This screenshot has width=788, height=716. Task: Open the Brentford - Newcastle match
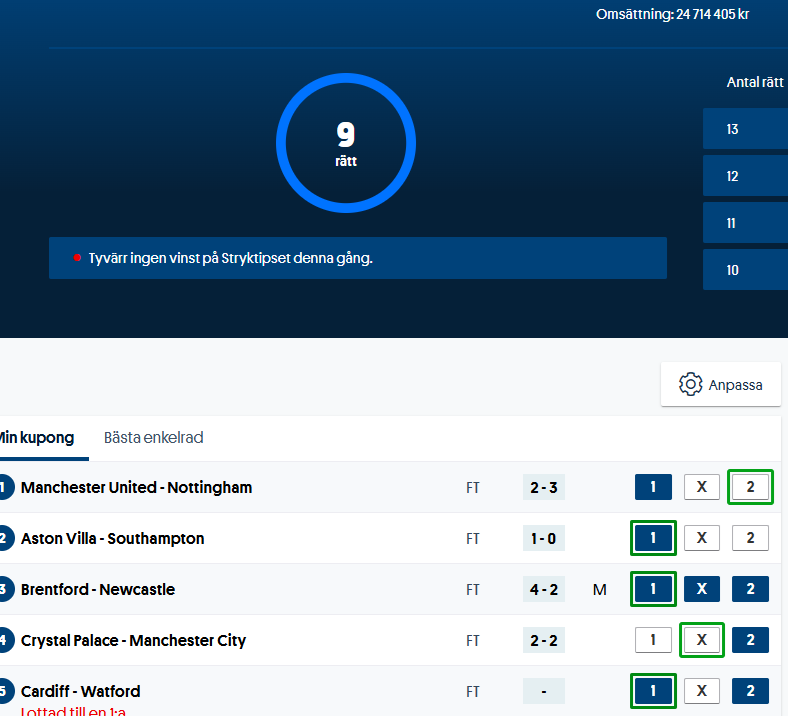(x=98, y=589)
